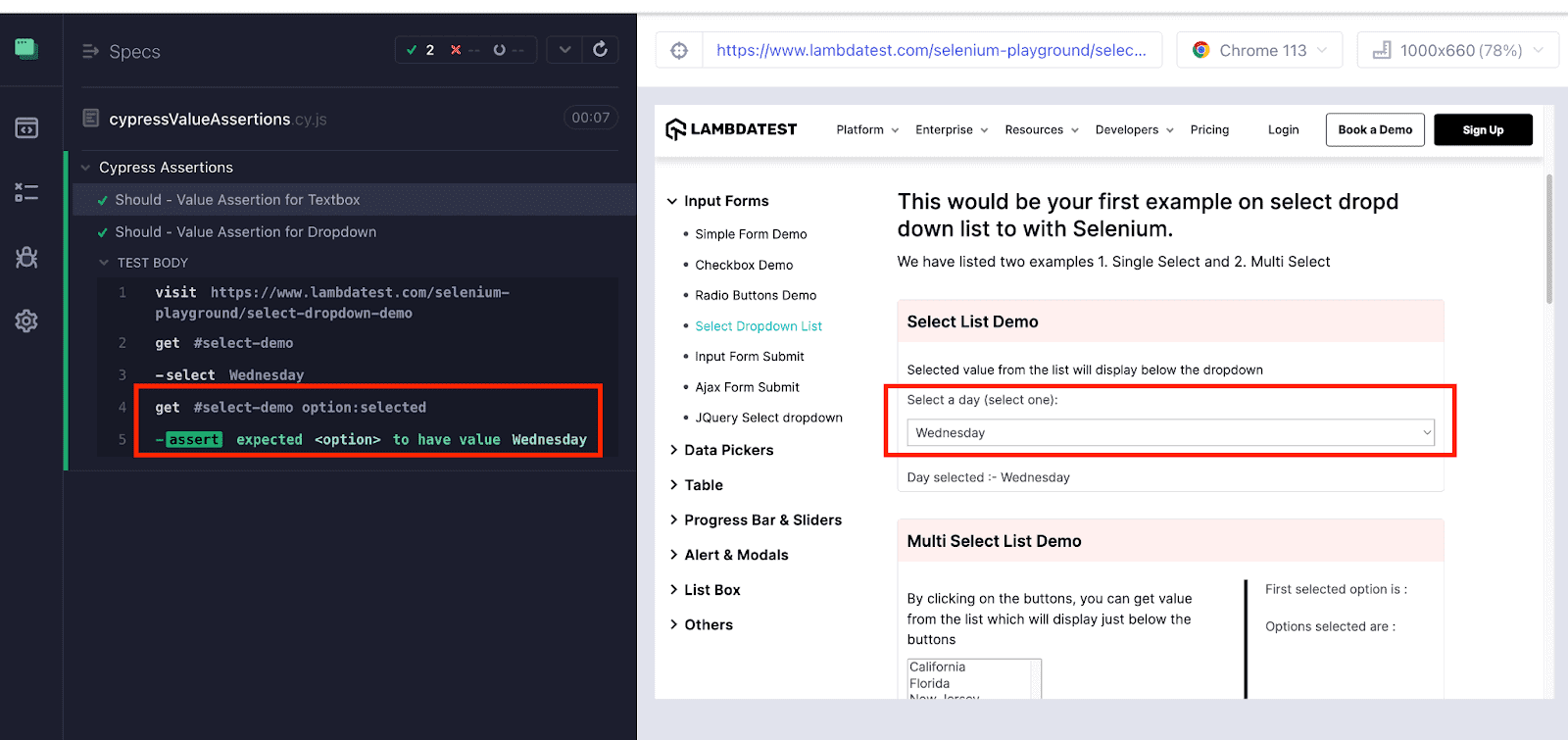The height and width of the screenshot is (740, 1568).
Task: Click the Login link
Action: coord(1283,129)
